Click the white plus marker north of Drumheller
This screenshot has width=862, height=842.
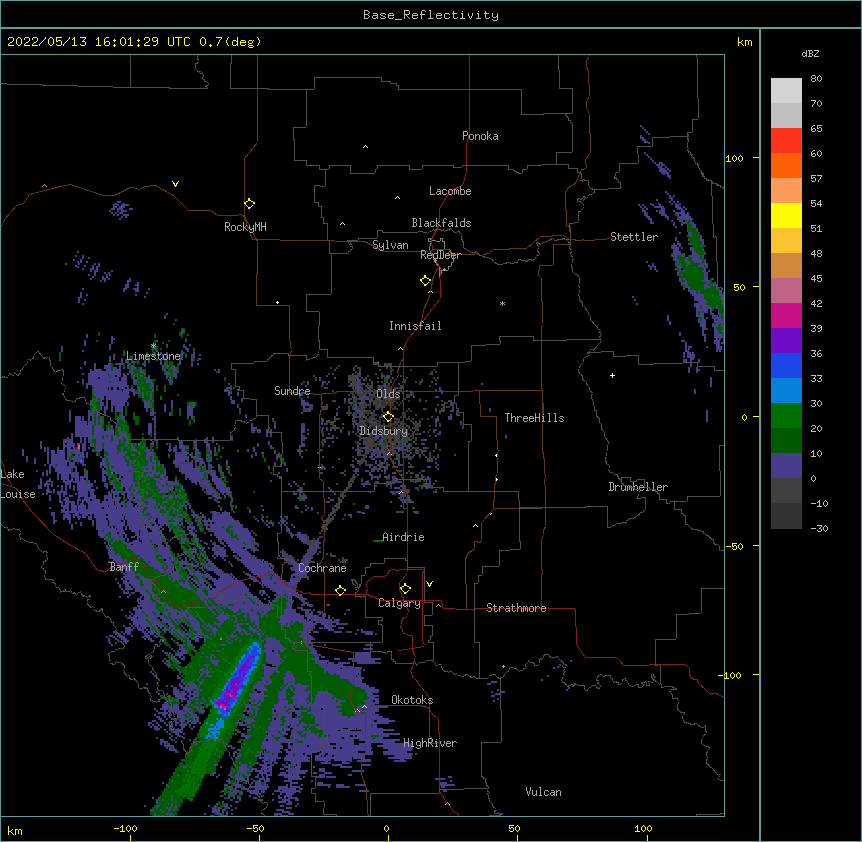(612, 375)
